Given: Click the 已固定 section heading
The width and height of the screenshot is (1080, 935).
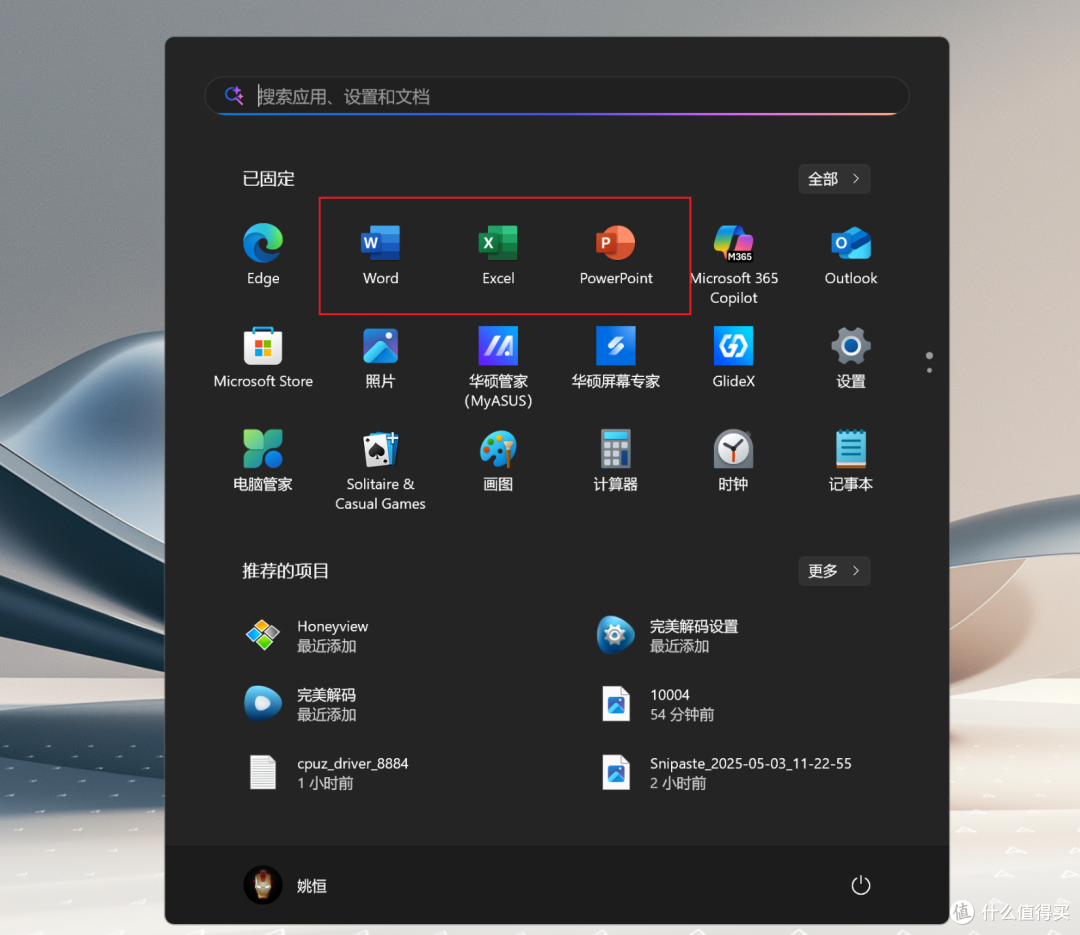Looking at the screenshot, I should click(x=269, y=179).
